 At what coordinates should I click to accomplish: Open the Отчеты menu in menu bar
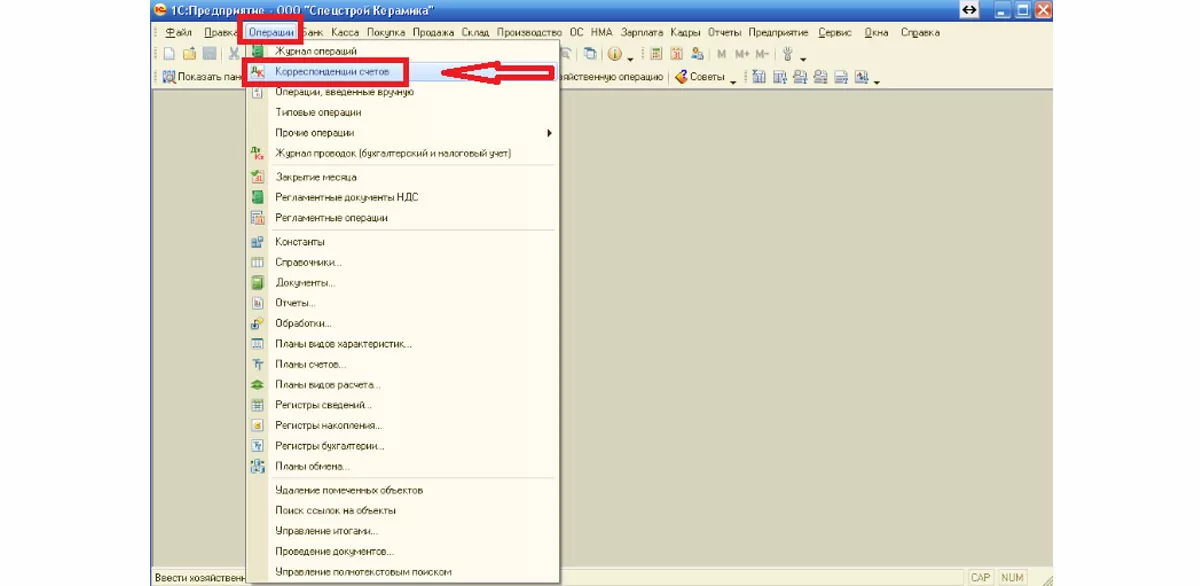(x=725, y=32)
